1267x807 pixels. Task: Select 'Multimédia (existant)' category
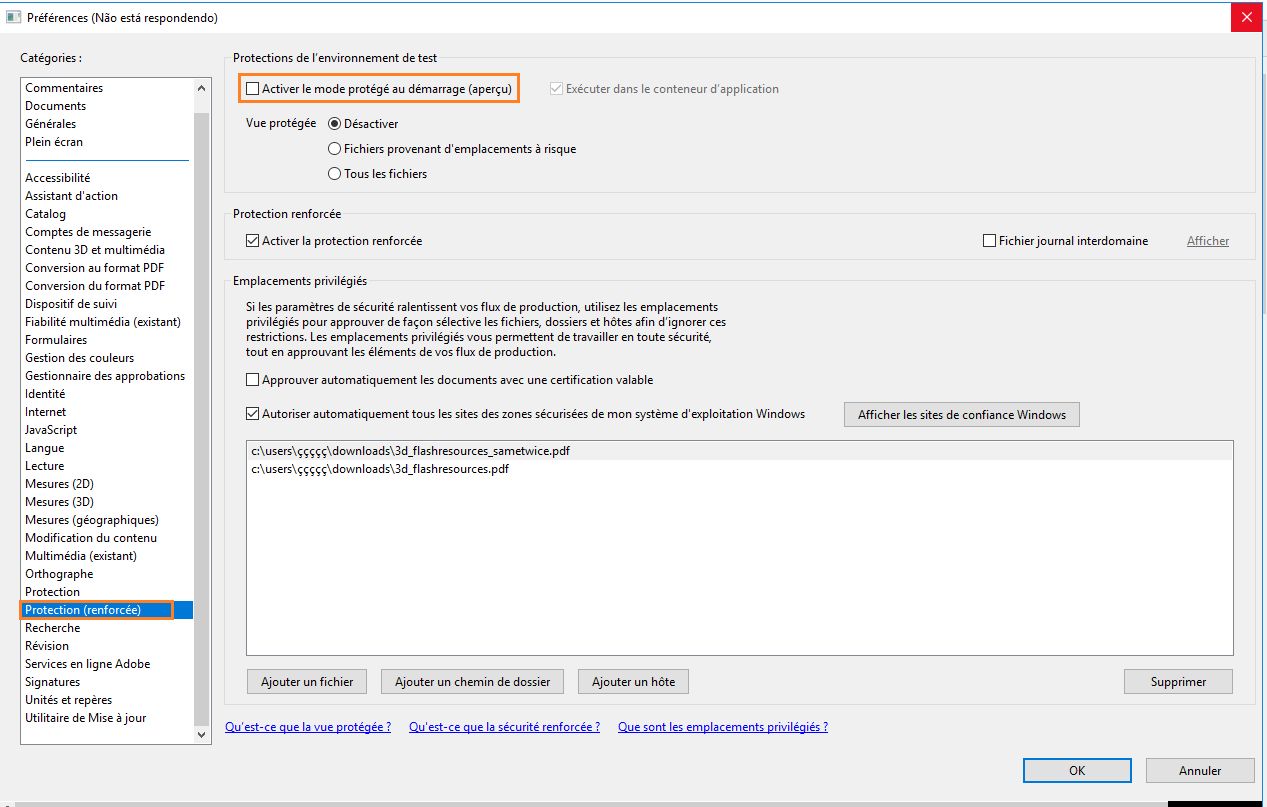81,556
